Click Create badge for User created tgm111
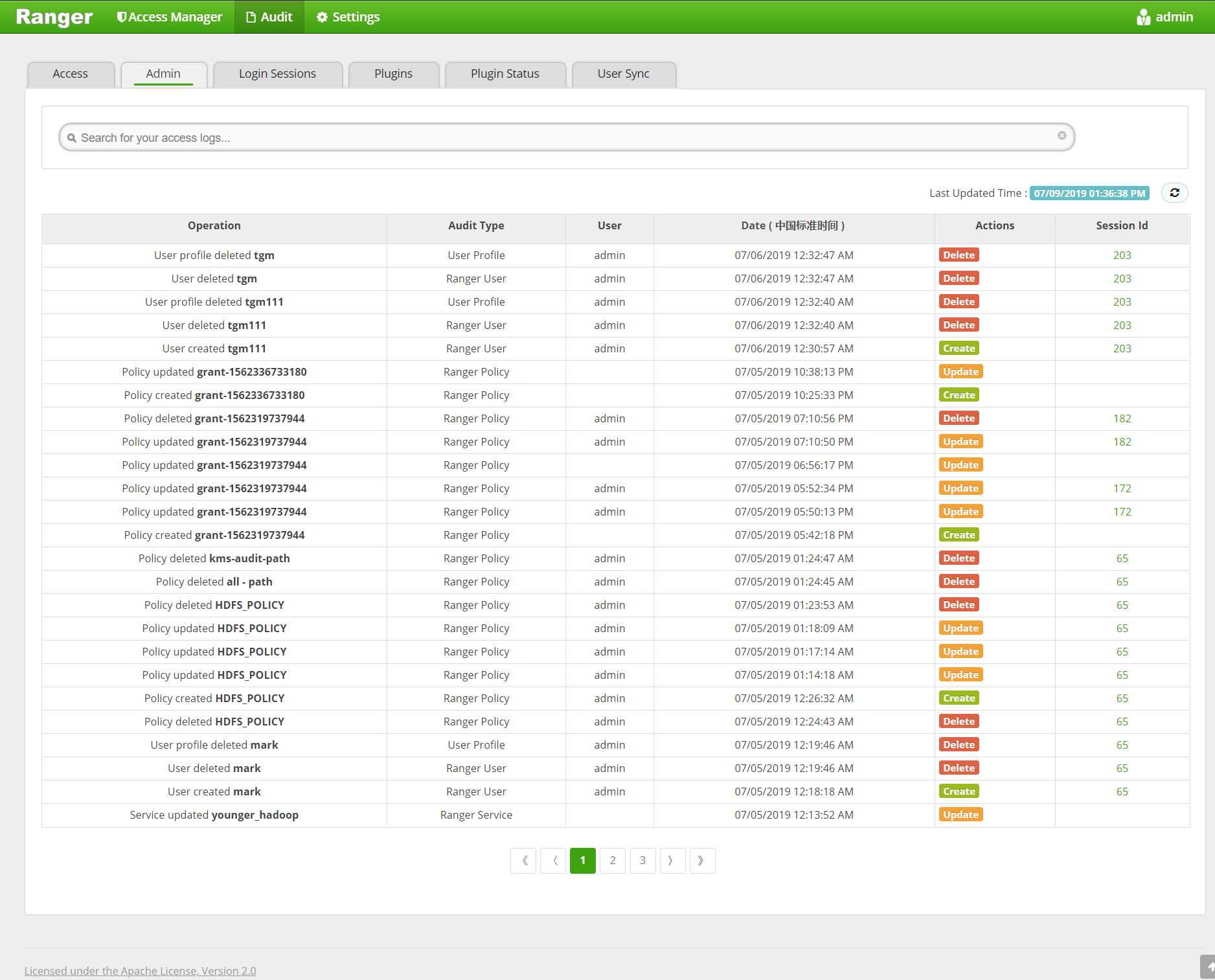Screen dimensions: 1215x980 click(959, 348)
